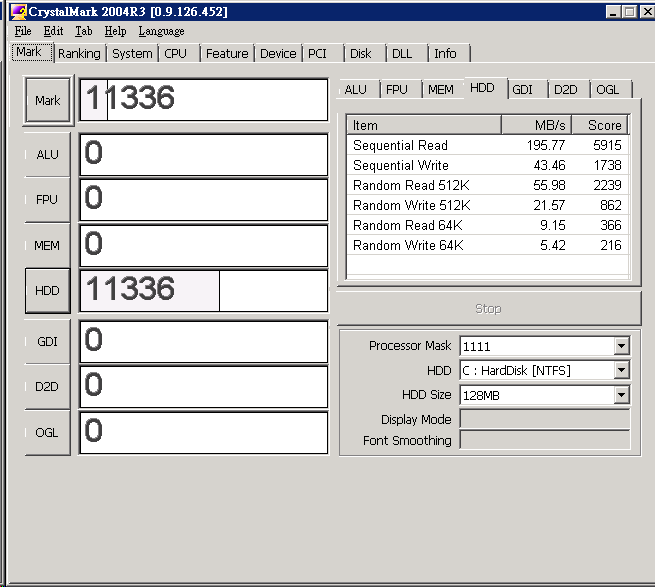Open the File menu
The height and width of the screenshot is (587, 655).
[x=23, y=31]
